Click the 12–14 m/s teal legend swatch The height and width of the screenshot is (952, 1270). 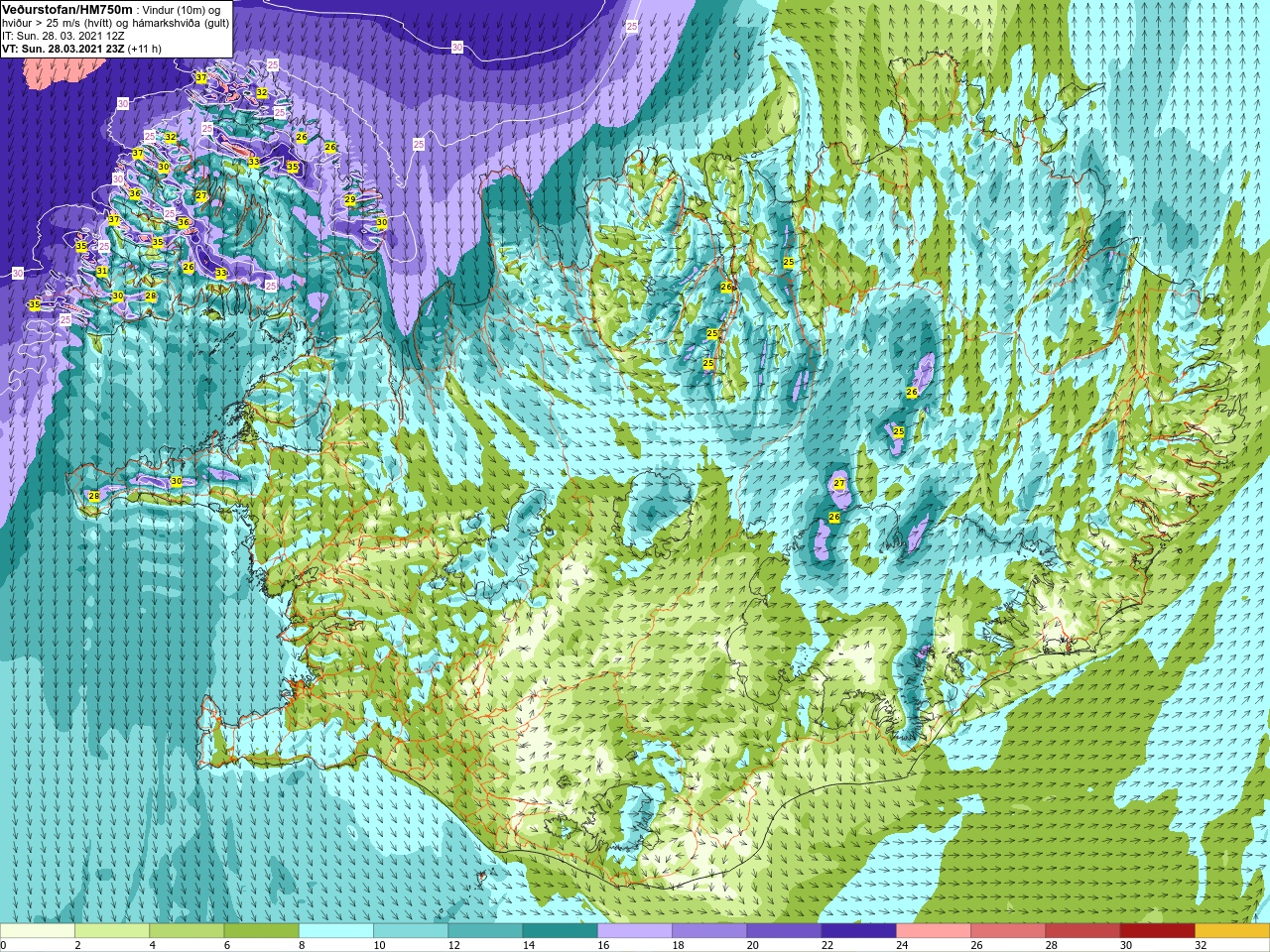click(x=485, y=931)
